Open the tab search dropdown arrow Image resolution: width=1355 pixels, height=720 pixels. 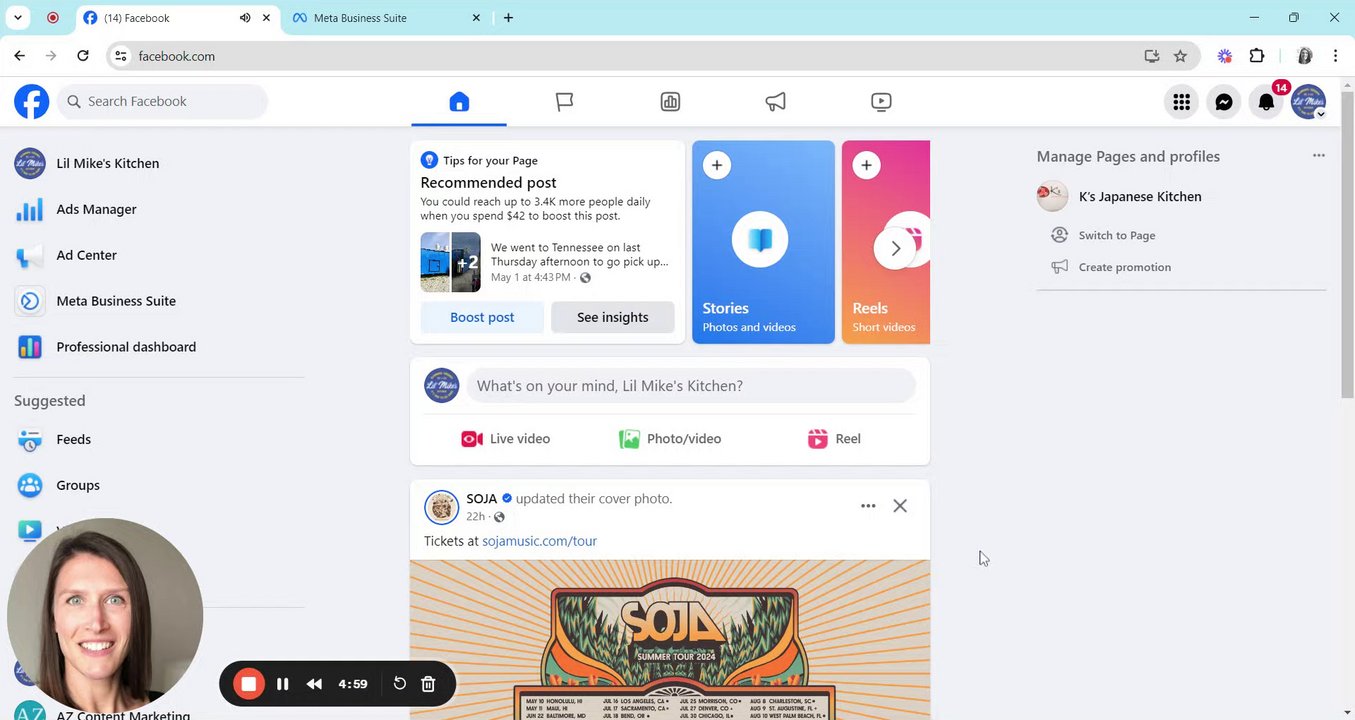point(18,18)
